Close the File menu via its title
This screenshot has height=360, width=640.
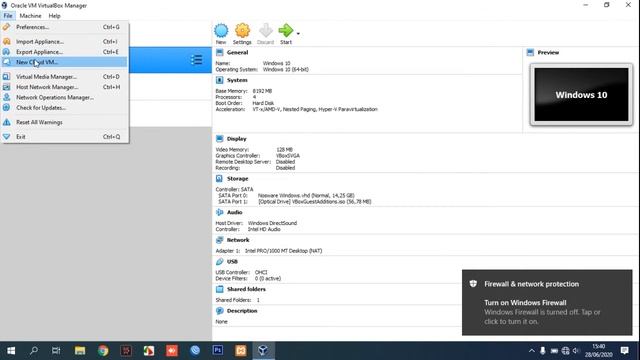pyautogui.click(x=8, y=16)
